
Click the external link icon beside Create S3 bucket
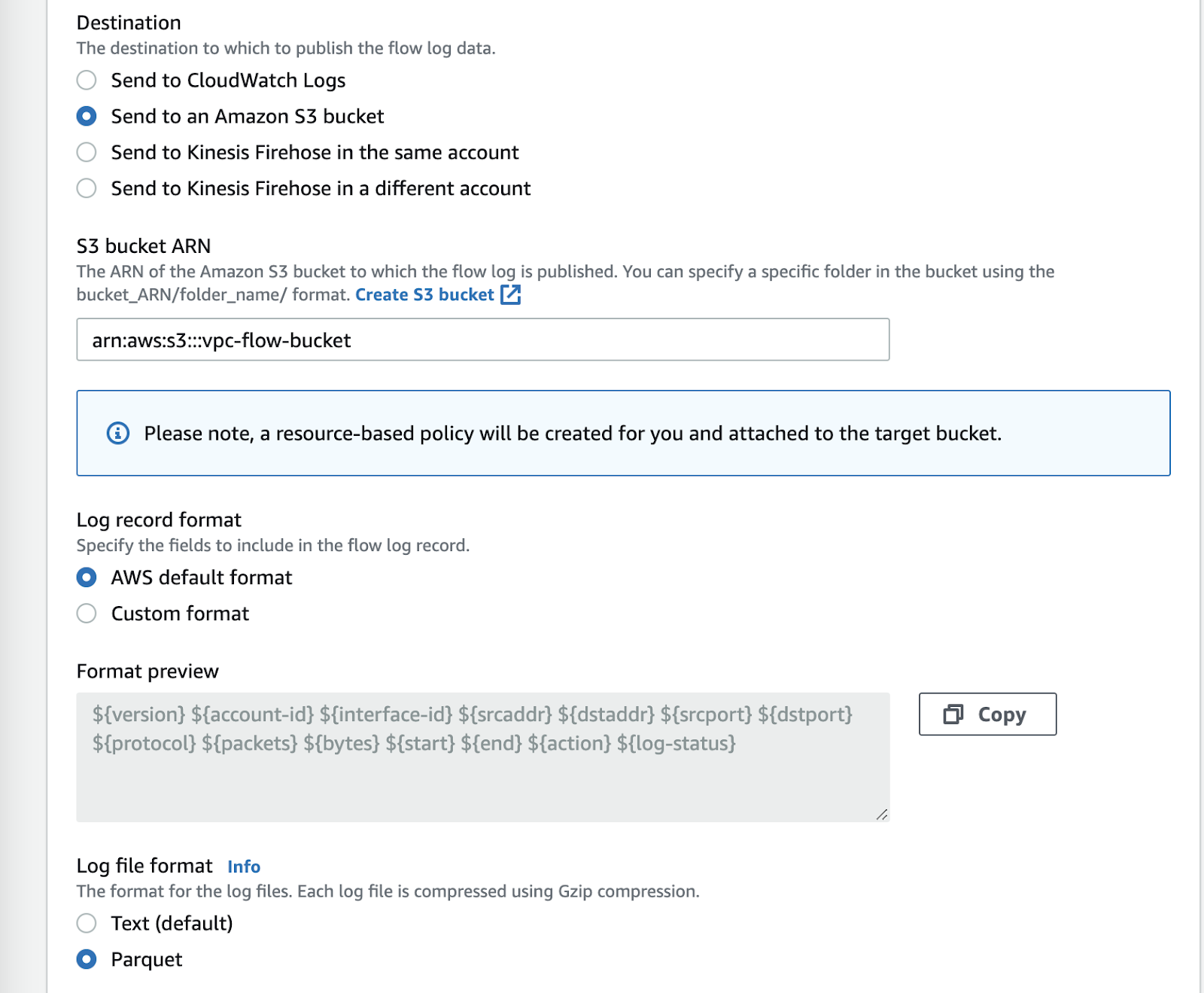click(x=511, y=294)
